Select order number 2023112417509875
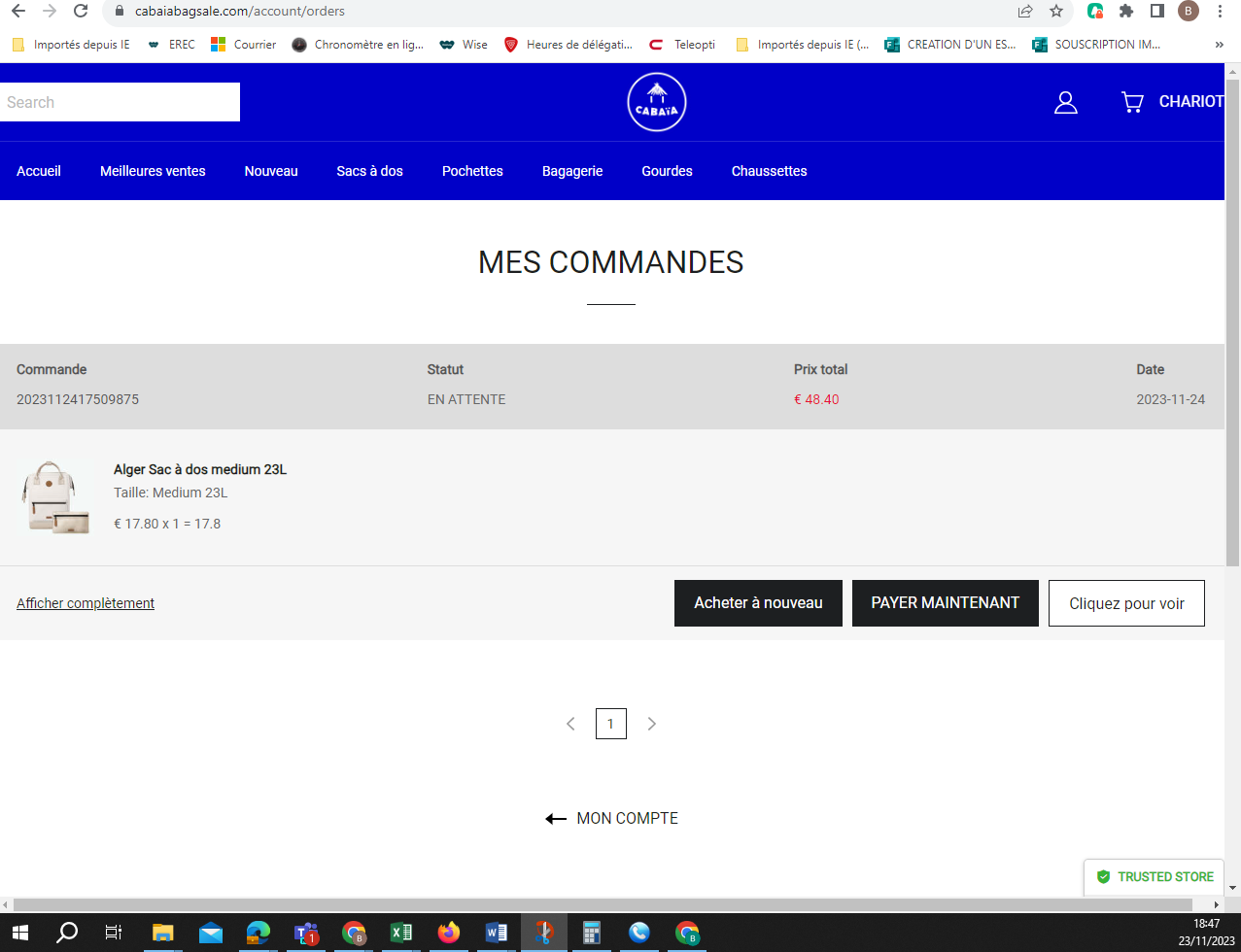The image size is (1241, 952). [78, 399]
